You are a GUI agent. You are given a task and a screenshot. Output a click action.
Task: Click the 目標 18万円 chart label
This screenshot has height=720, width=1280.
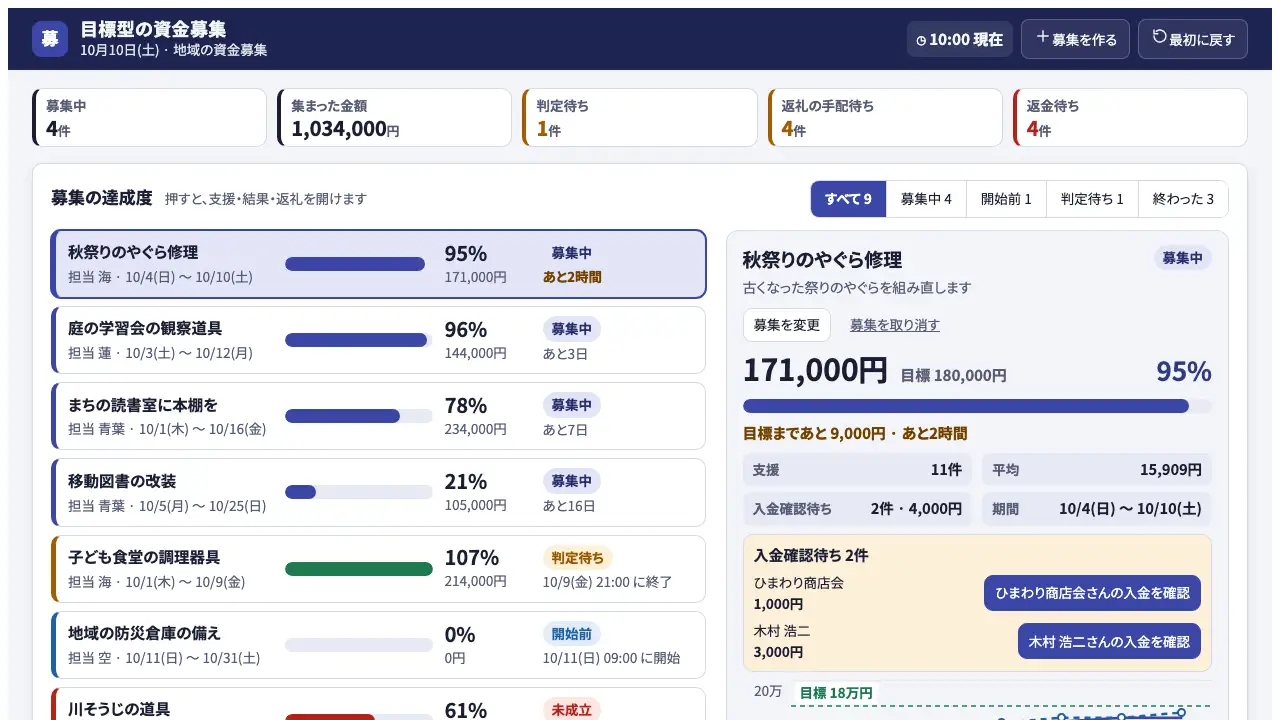[x=836, y=693]
